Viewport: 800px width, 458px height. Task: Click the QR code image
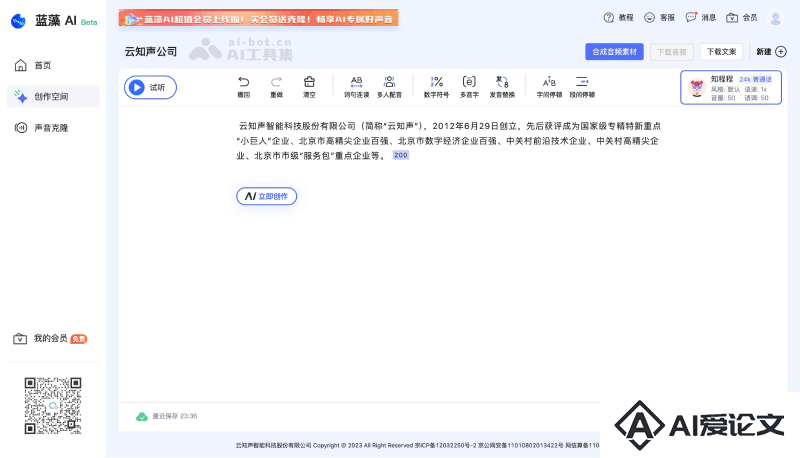[x=53, y=405]
